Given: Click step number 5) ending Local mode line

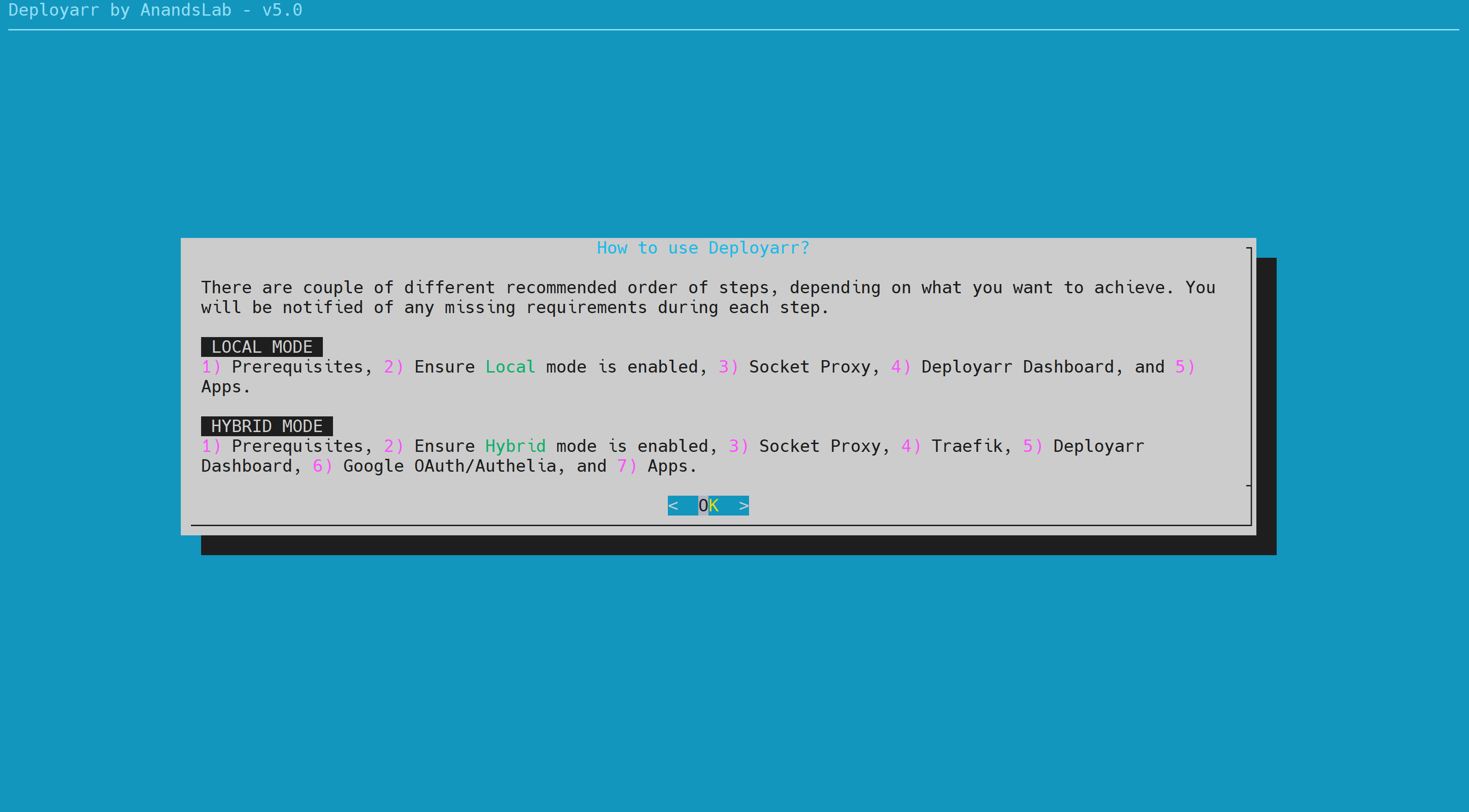Looking at the screenshot, I should click(1184, 367).
